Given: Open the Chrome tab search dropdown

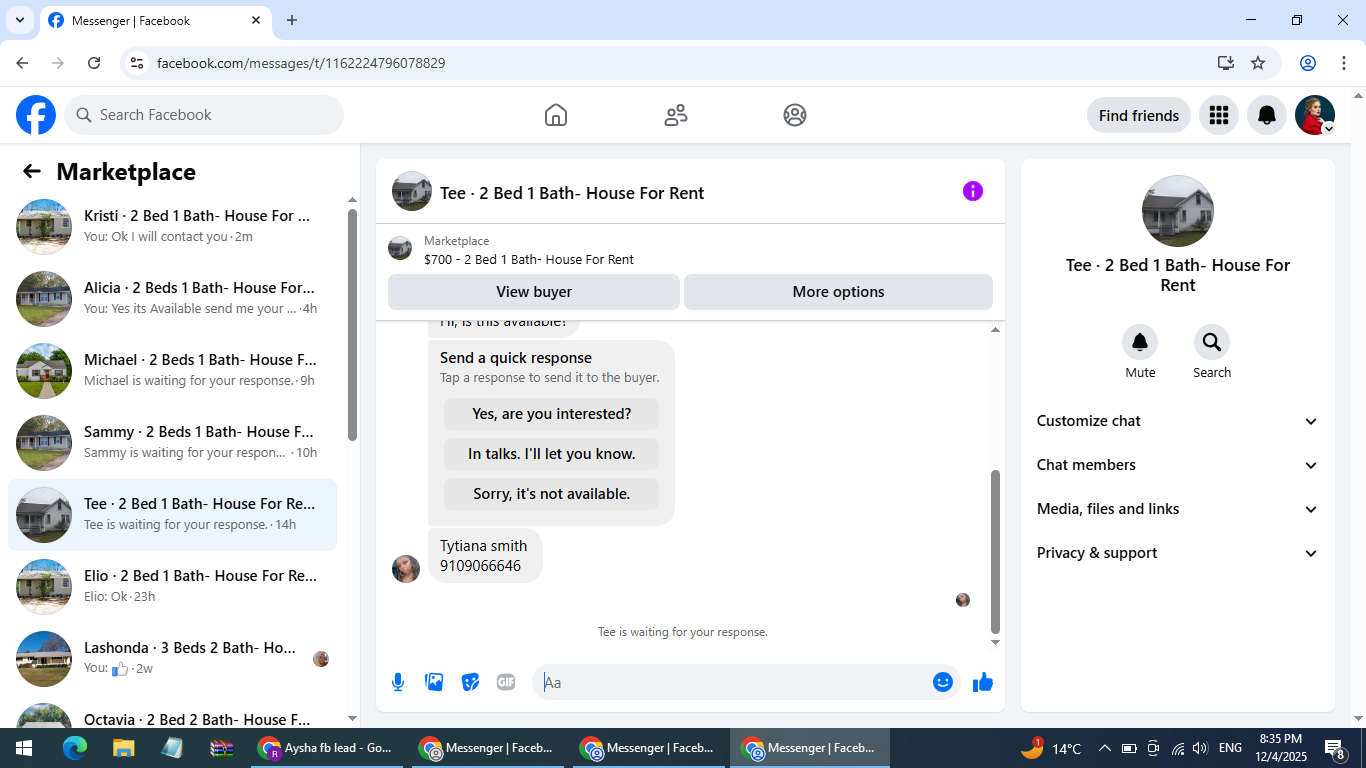Looking at the screenshot, I should 19,20.
